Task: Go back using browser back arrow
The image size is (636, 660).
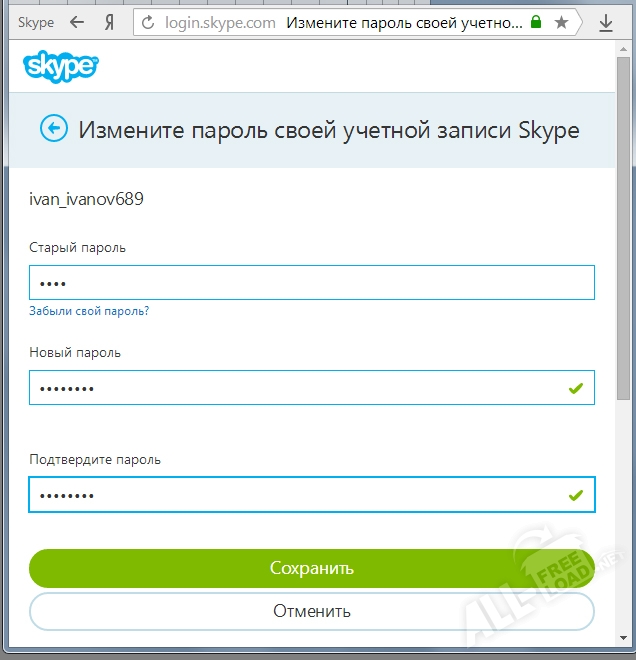Action: pos(77,22)
